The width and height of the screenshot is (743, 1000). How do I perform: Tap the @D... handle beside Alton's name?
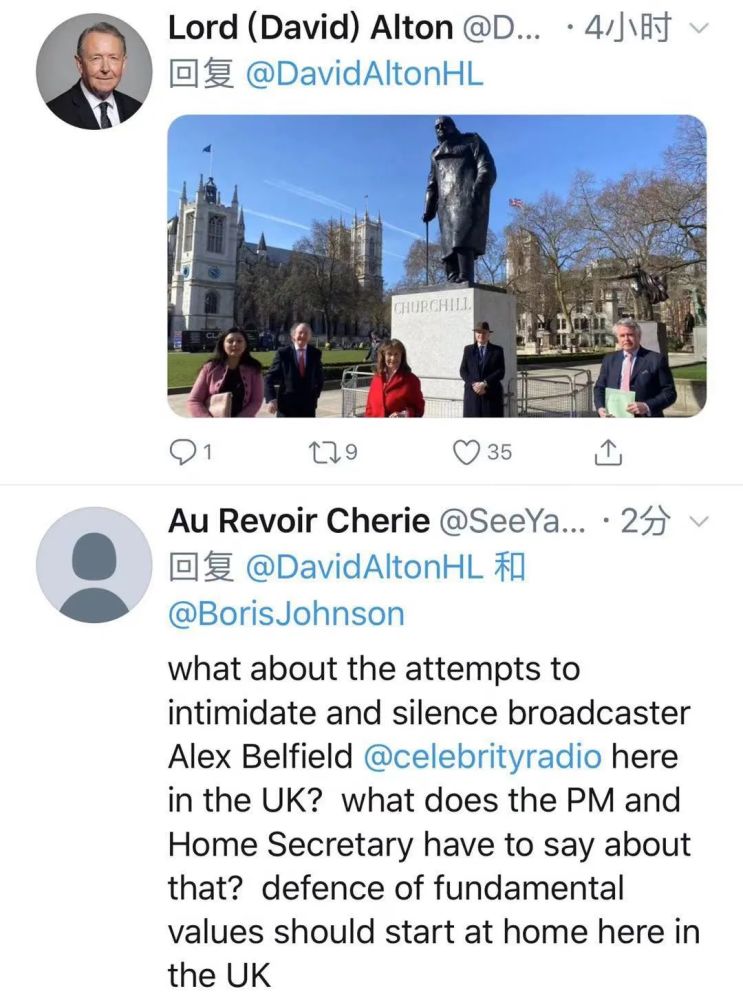(x=501, y=28)
